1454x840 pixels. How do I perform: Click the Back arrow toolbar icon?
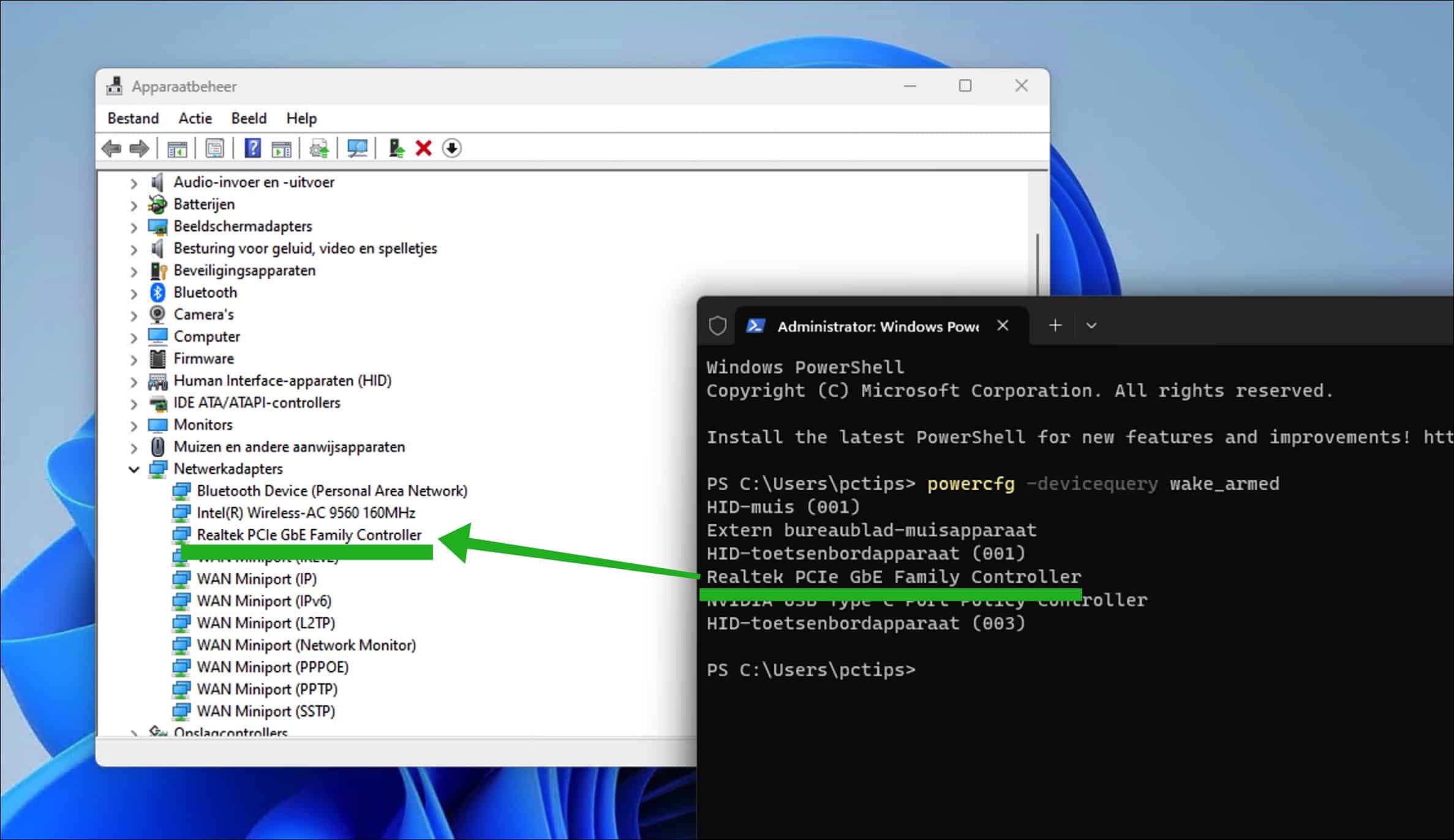coord(111,149)
